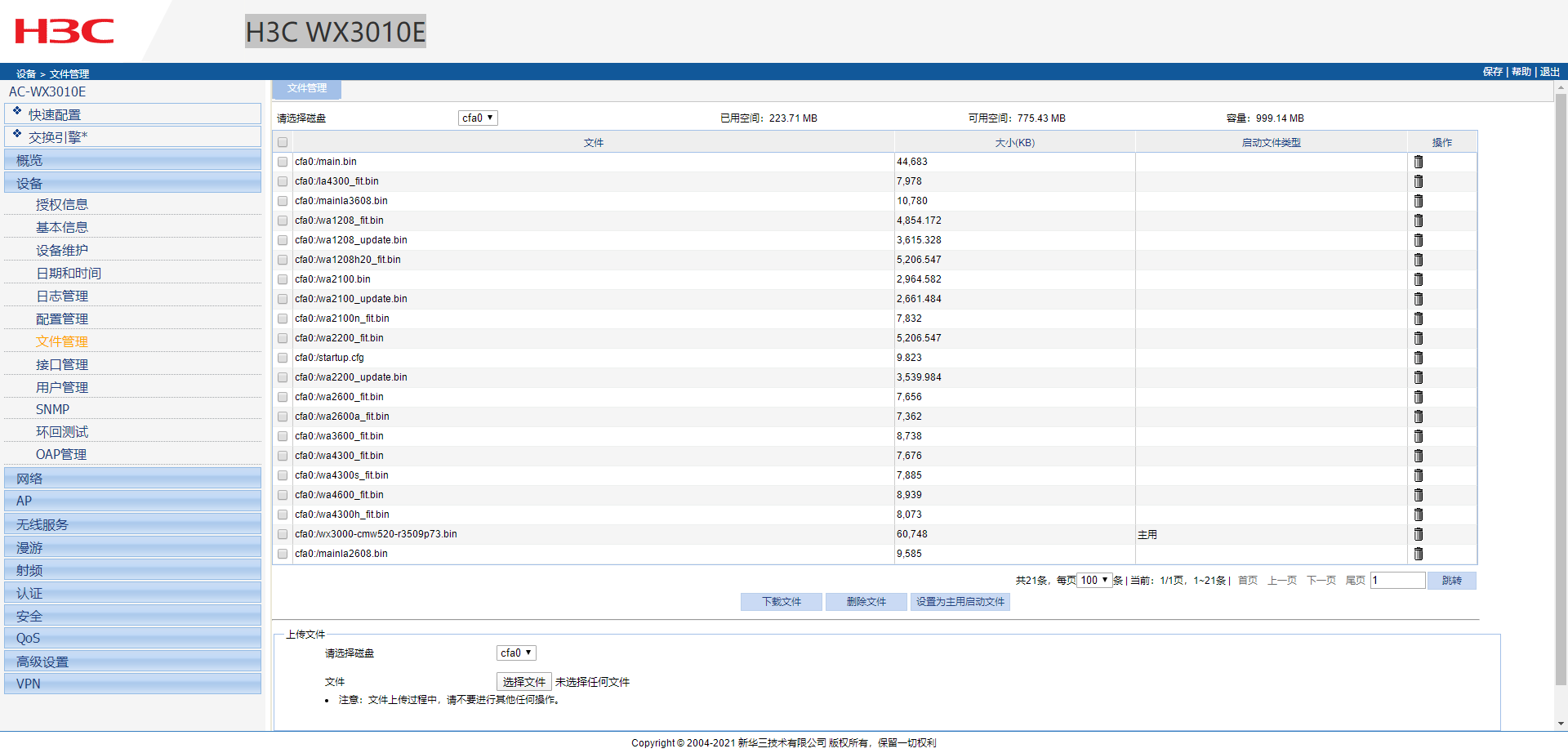
Task: Remove wa2100n_fit.bin via its trash icon
Action: click(1419, 319)
